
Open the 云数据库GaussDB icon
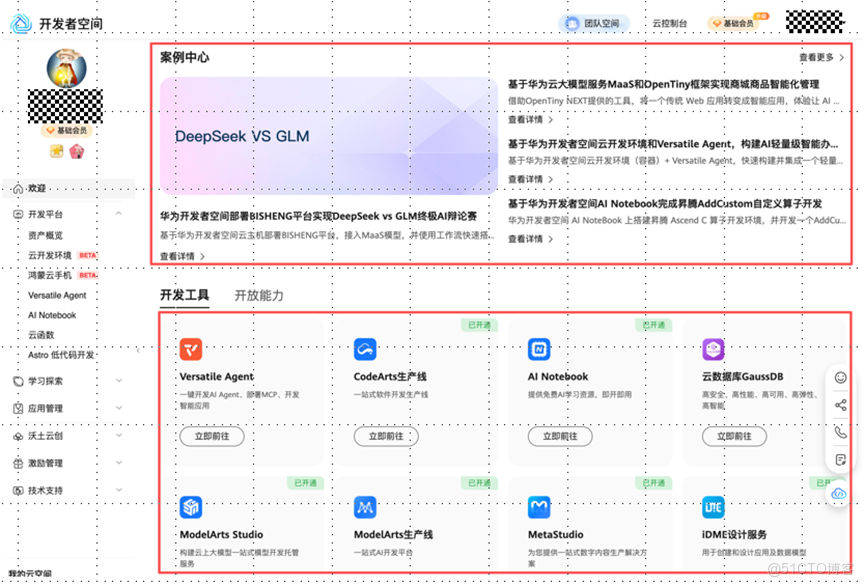(714, 348)
